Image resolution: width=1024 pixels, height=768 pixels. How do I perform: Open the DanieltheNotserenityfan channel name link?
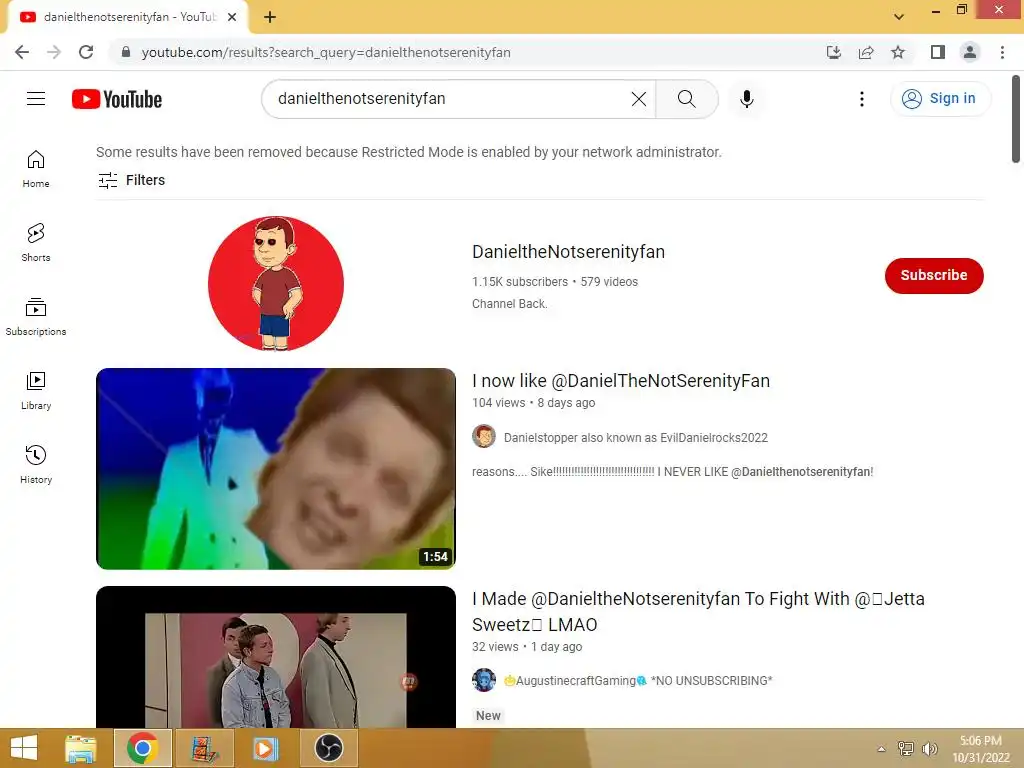(x=568, y=252)
